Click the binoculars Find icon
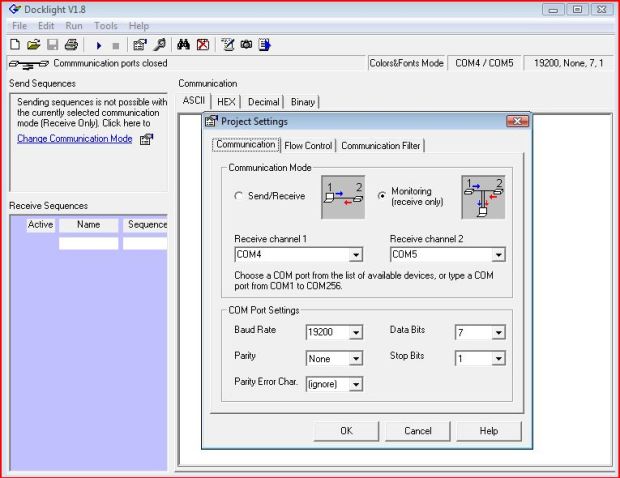This screenshot has height=478, width=620. click(183, 45)
